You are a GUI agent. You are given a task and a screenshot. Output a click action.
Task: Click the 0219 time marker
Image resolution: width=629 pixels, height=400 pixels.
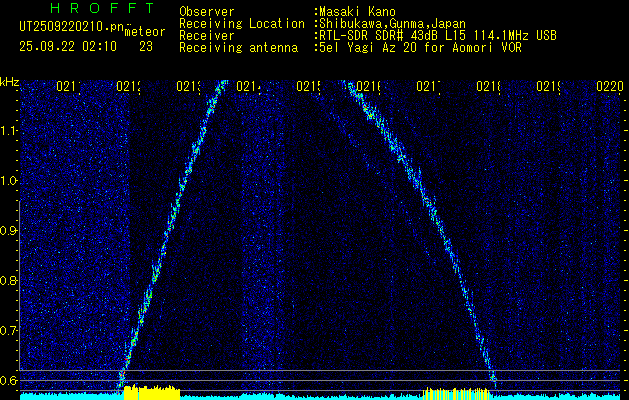pyautogui.click(x=548, y=86)
